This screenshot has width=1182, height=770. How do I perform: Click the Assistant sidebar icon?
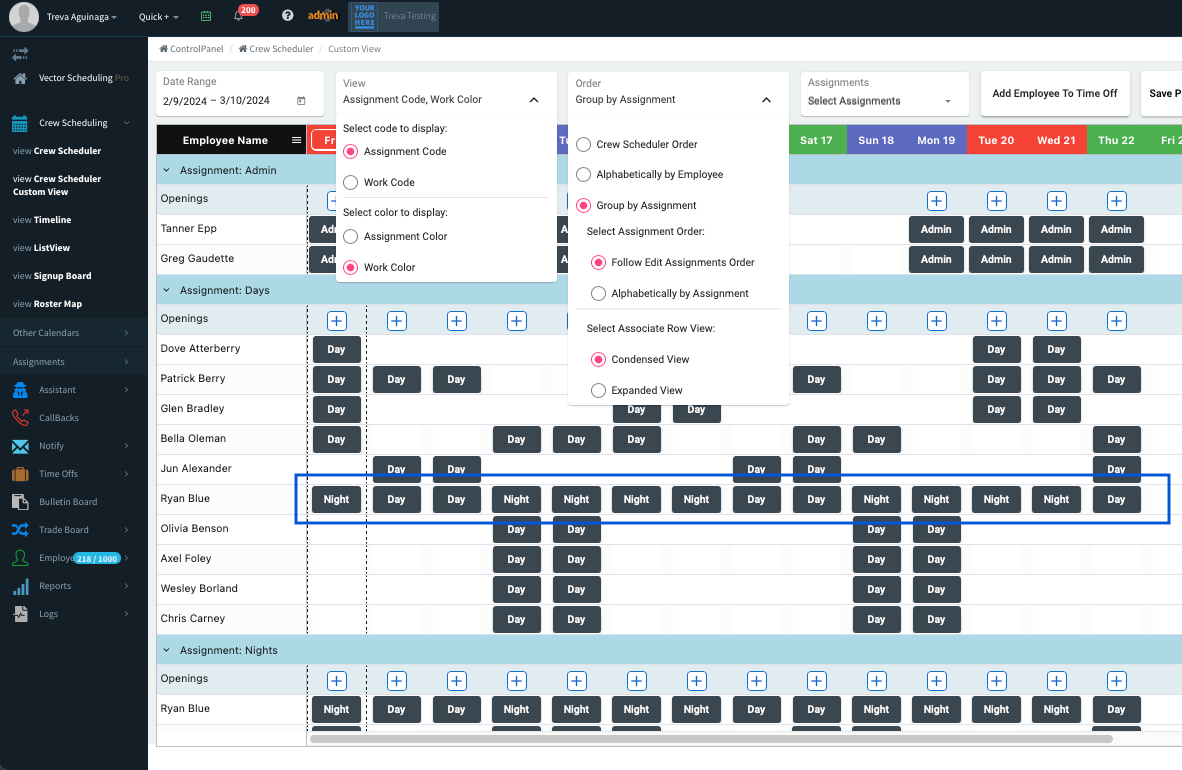(x=20, y=390)
